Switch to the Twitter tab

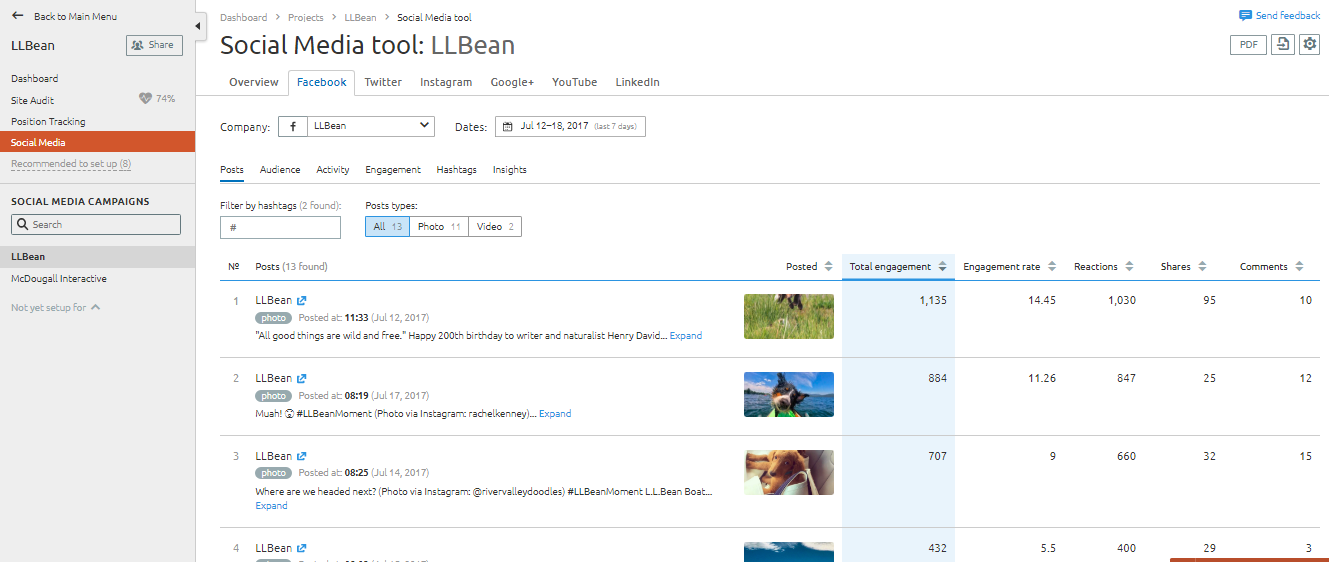pyautogui.click(x=383, y=82)
